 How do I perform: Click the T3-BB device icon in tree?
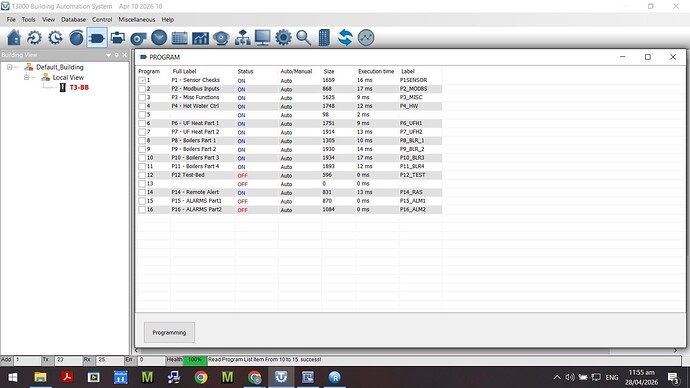[63, 88]
